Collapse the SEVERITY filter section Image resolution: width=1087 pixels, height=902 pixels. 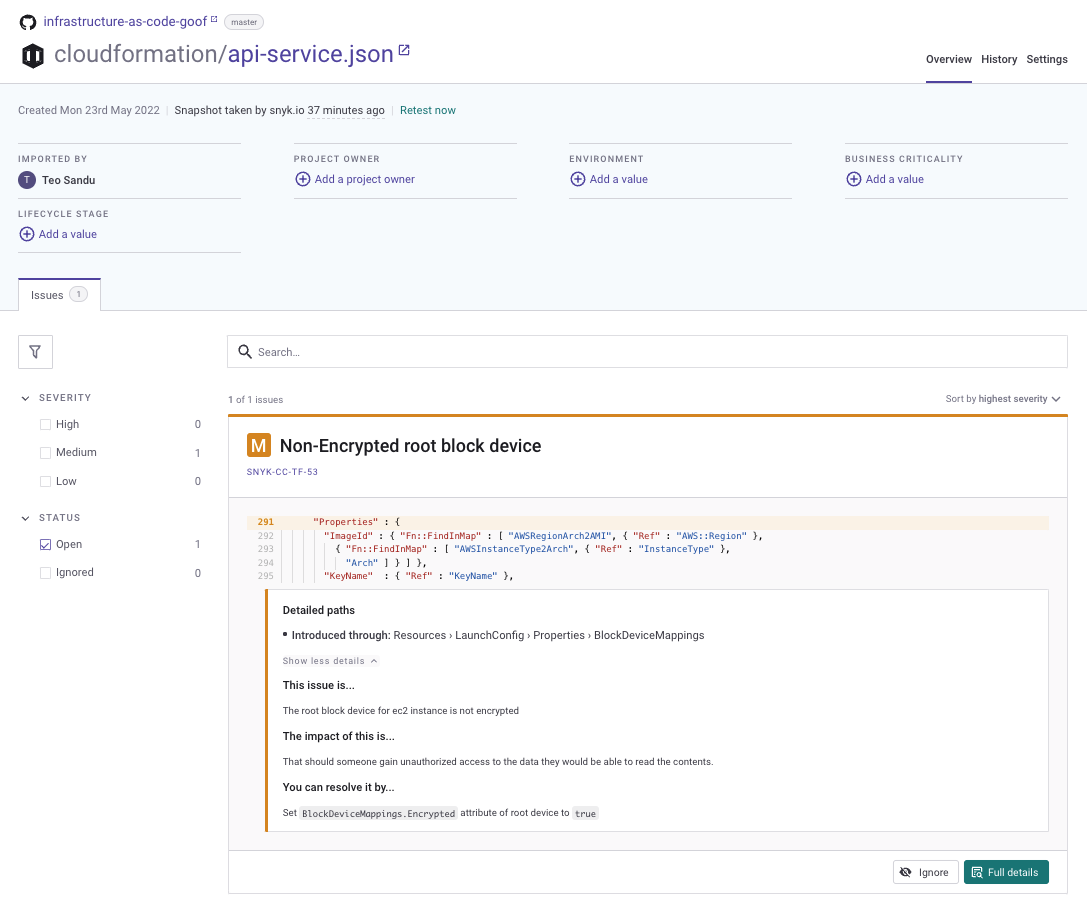[25, 397]
